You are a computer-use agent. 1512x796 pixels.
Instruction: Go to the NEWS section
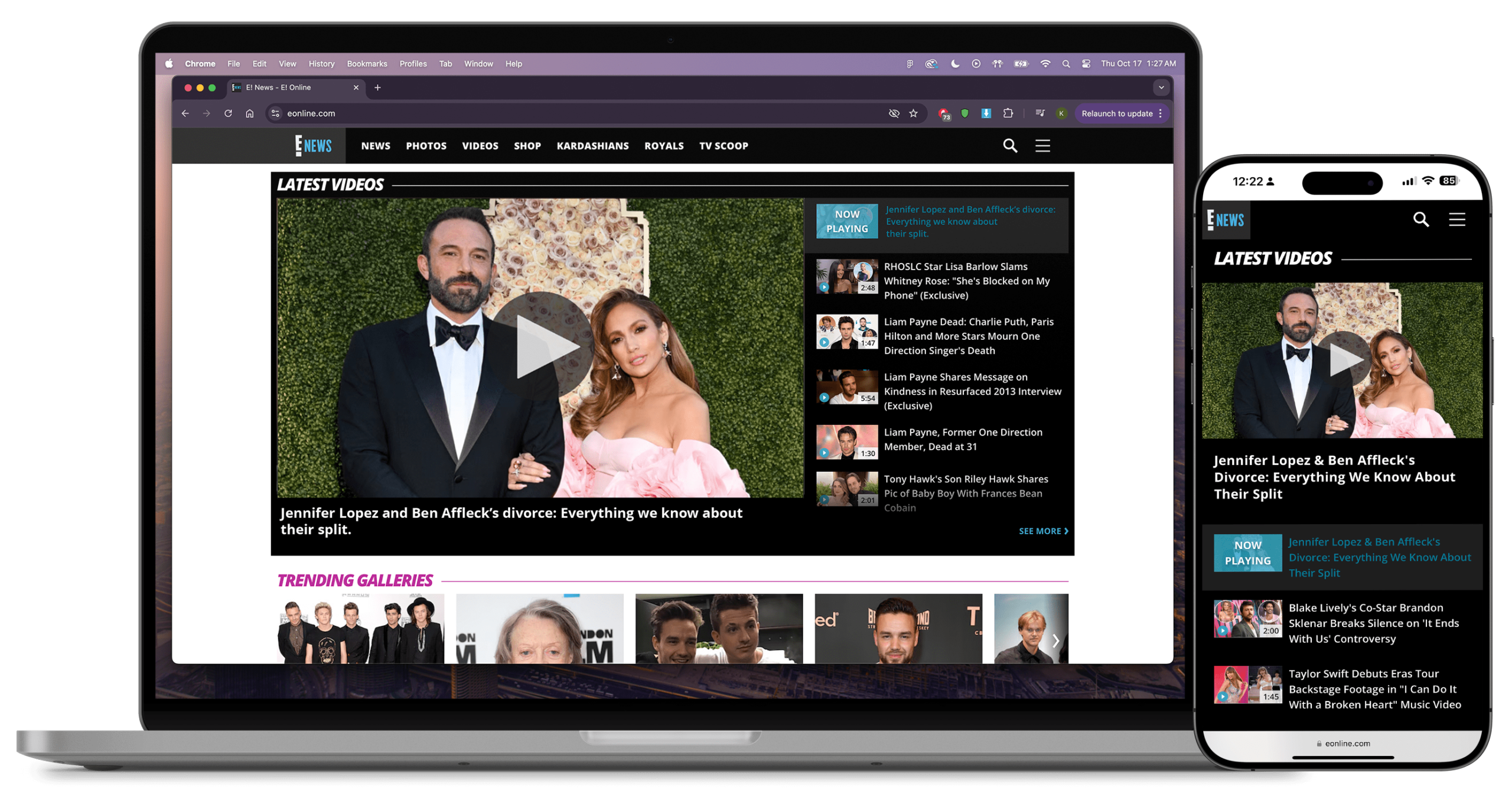tap(376, 145)
